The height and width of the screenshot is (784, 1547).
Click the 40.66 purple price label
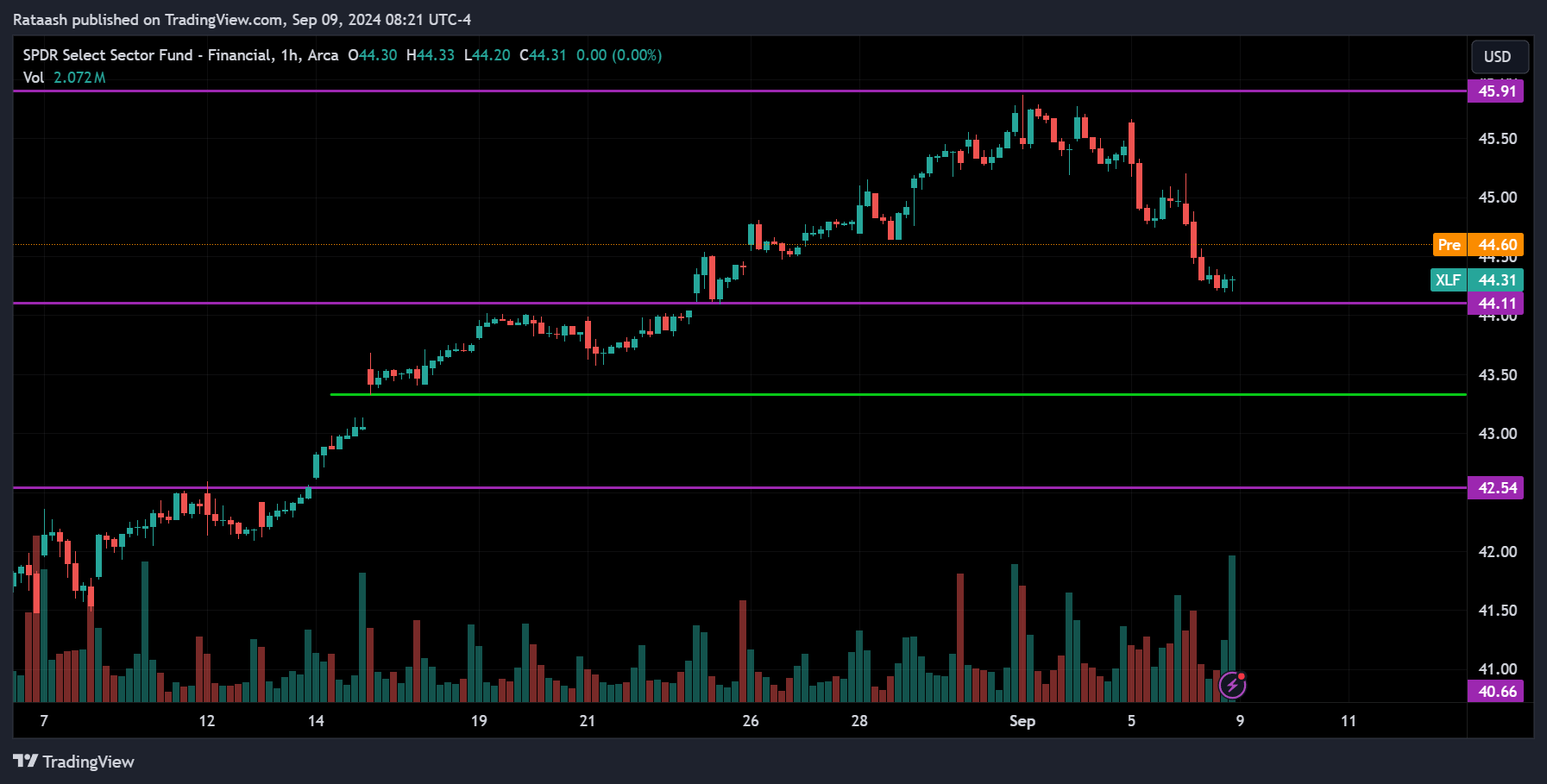[x=1496, y=692]
